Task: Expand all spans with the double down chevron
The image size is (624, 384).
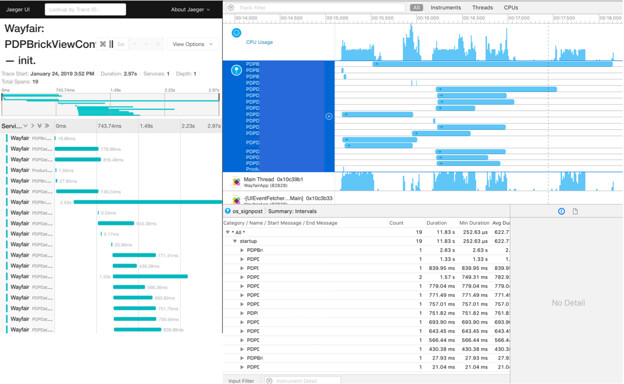Action: tap(39, 126)
